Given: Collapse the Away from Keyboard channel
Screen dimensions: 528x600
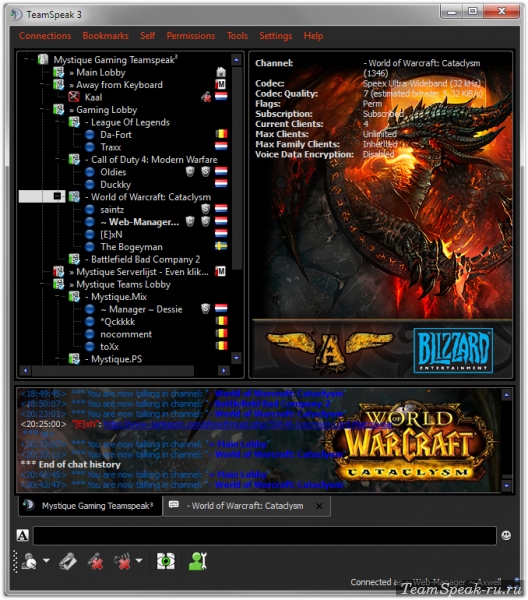Looking at the screenshot, I should point(42,85).
